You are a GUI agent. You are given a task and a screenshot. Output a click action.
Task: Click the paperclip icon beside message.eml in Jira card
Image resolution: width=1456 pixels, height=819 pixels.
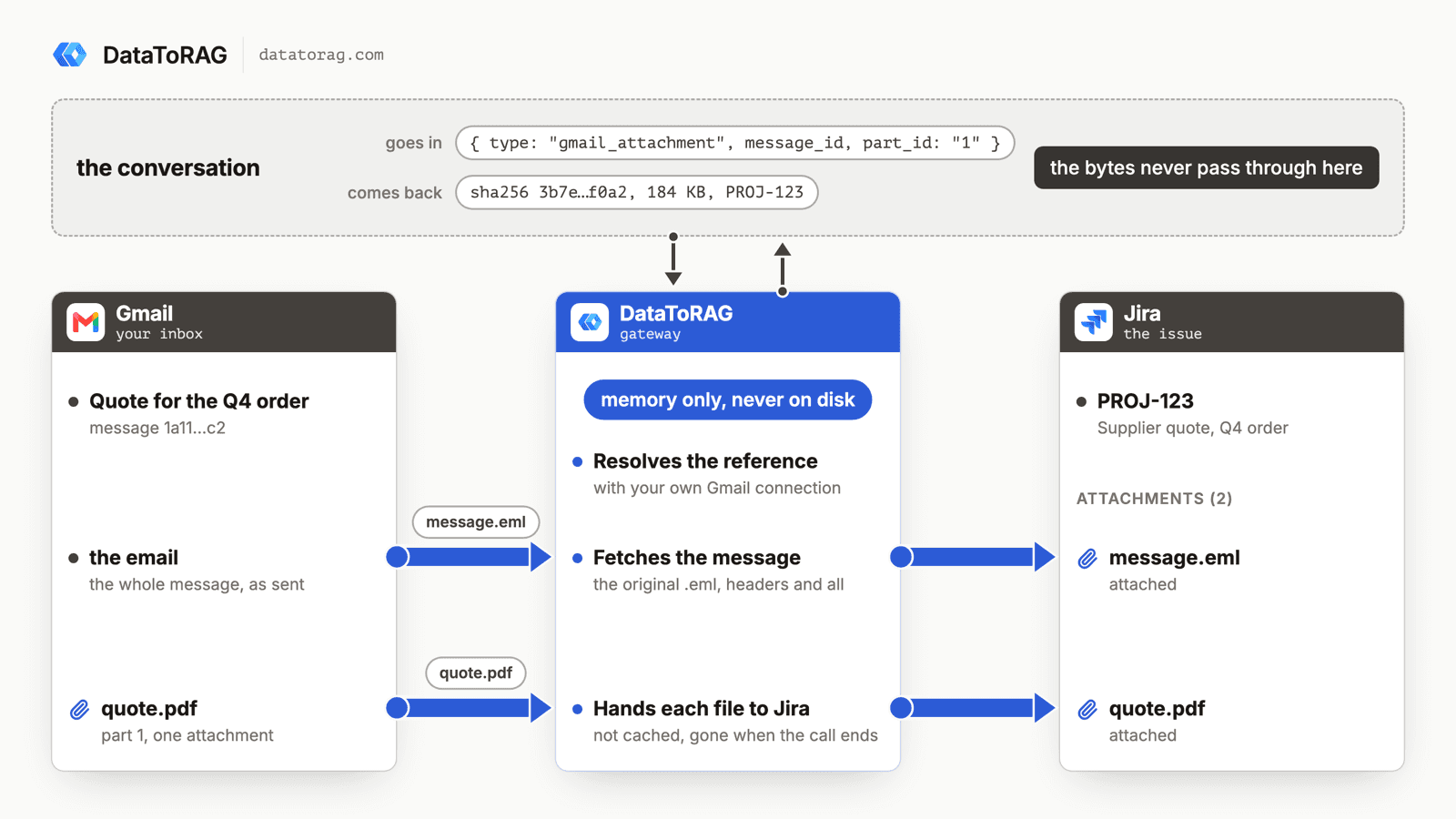pyautogui.click(x=1087, y=559)
